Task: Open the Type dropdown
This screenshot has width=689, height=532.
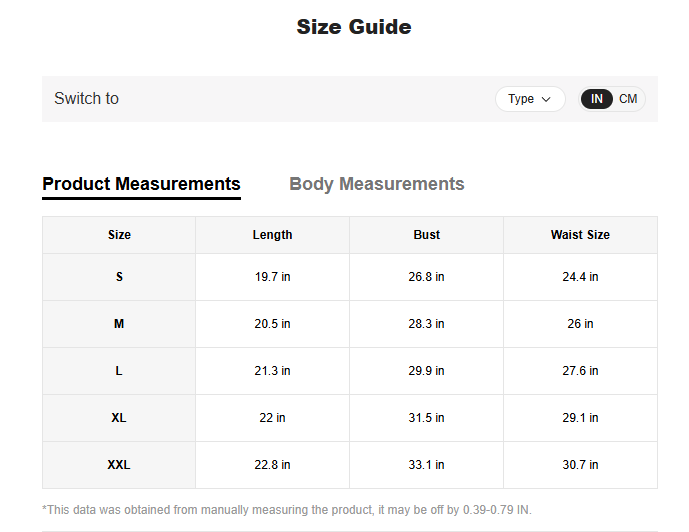Action: (x=529, y=99)
